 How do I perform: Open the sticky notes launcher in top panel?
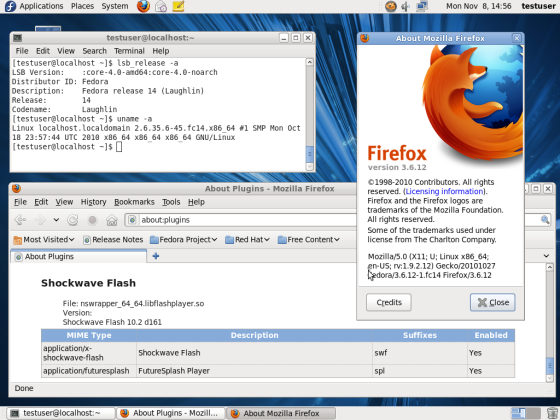pos(178,6)
